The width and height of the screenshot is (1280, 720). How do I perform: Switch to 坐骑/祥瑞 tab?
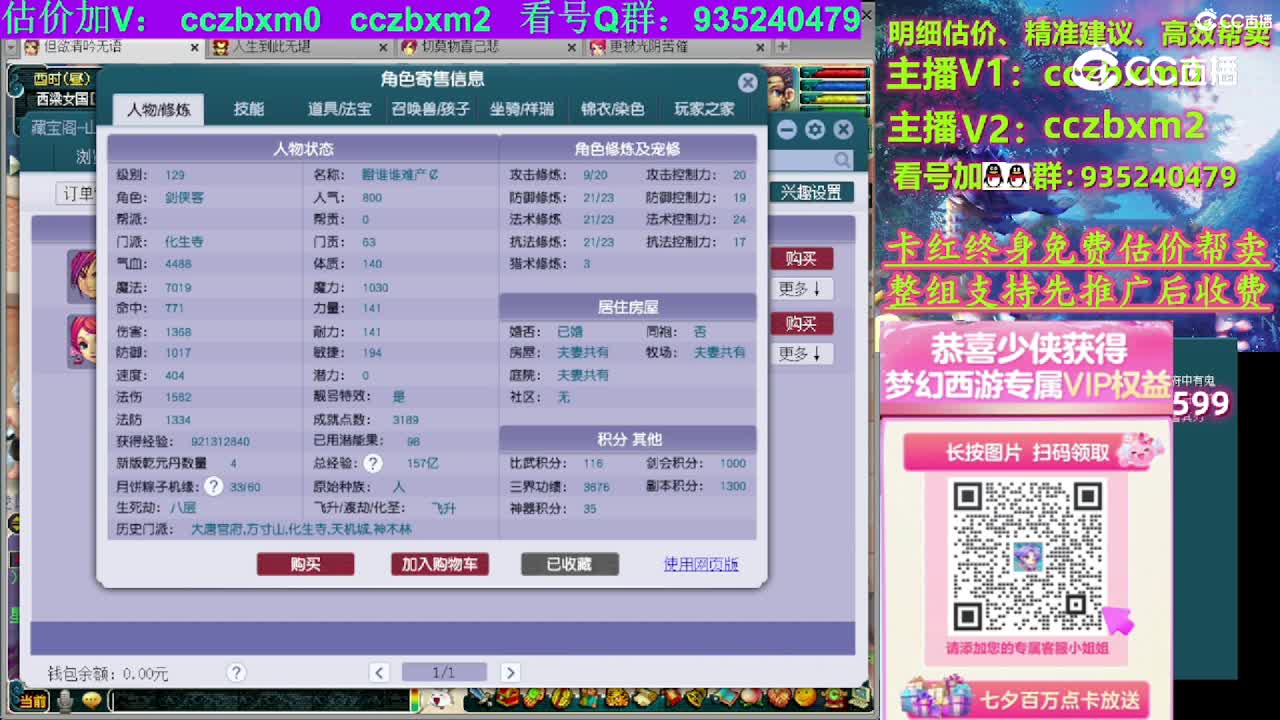tap(521, 109)
